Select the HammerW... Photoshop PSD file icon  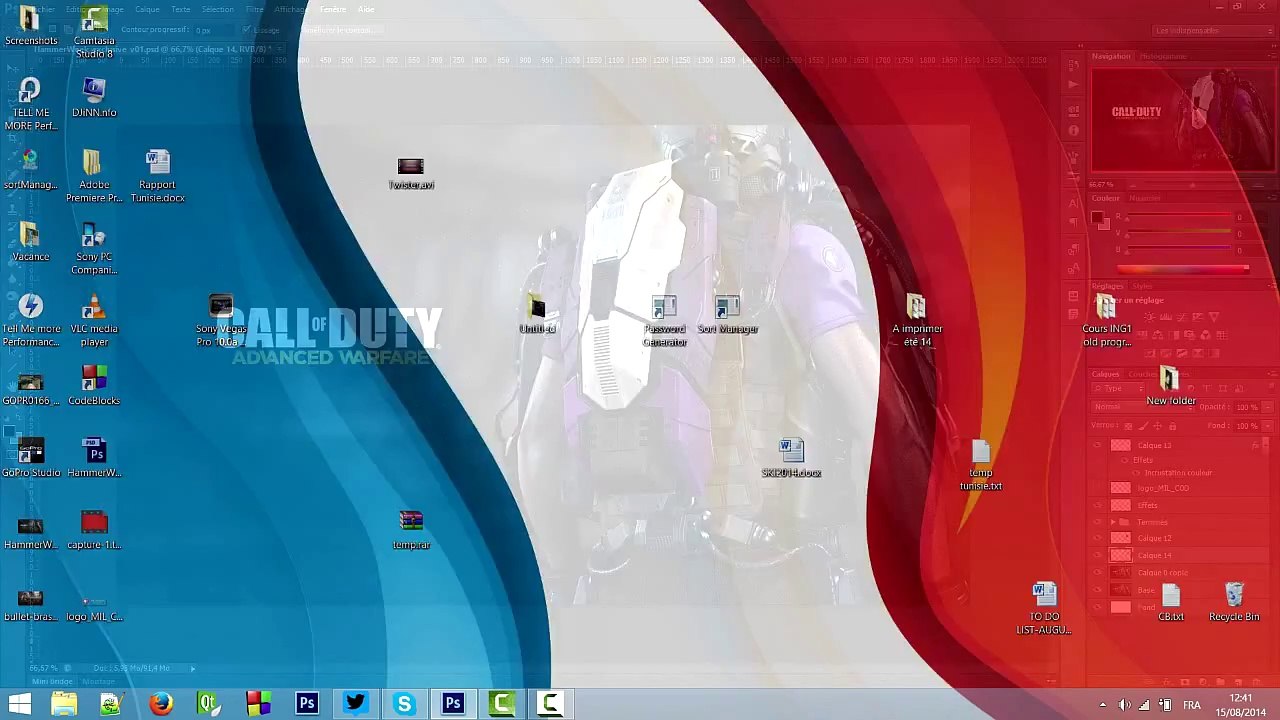(94, 458)
